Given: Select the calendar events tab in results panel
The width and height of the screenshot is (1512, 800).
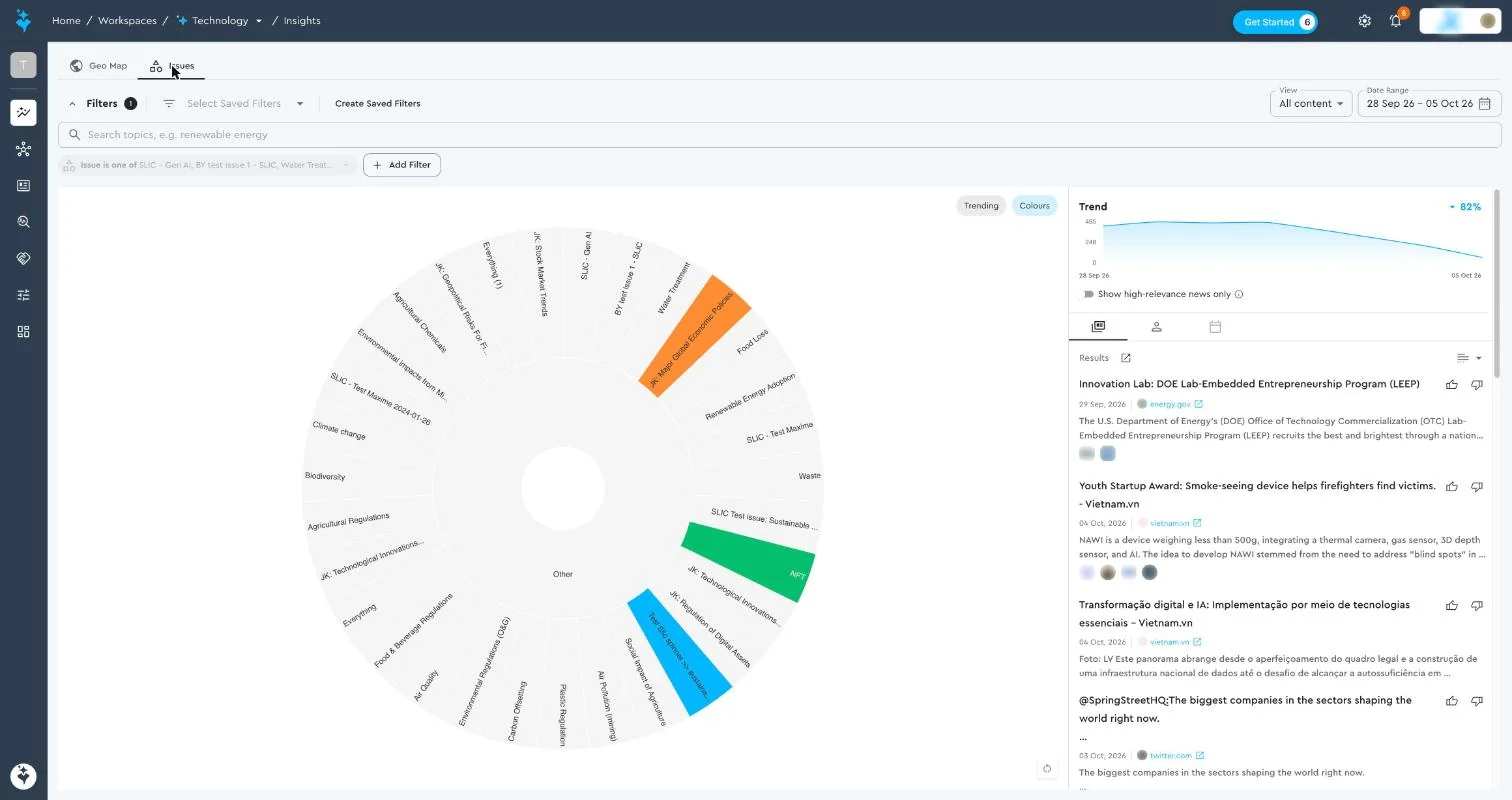Looking at the screenshot, I should [1215, 327].
